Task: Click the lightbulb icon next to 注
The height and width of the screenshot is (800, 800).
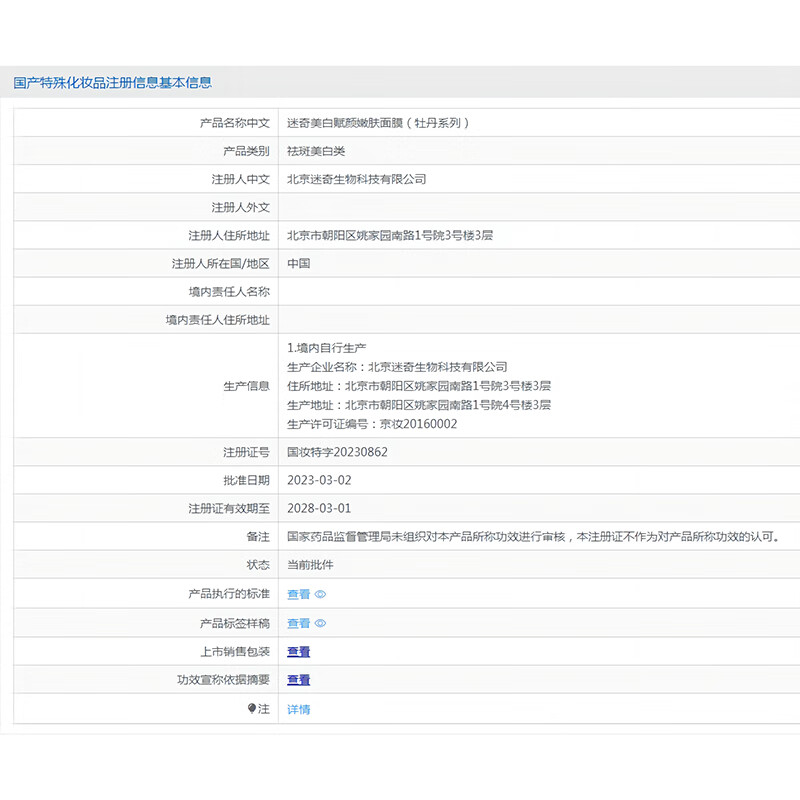Action: tap(252, 708)
